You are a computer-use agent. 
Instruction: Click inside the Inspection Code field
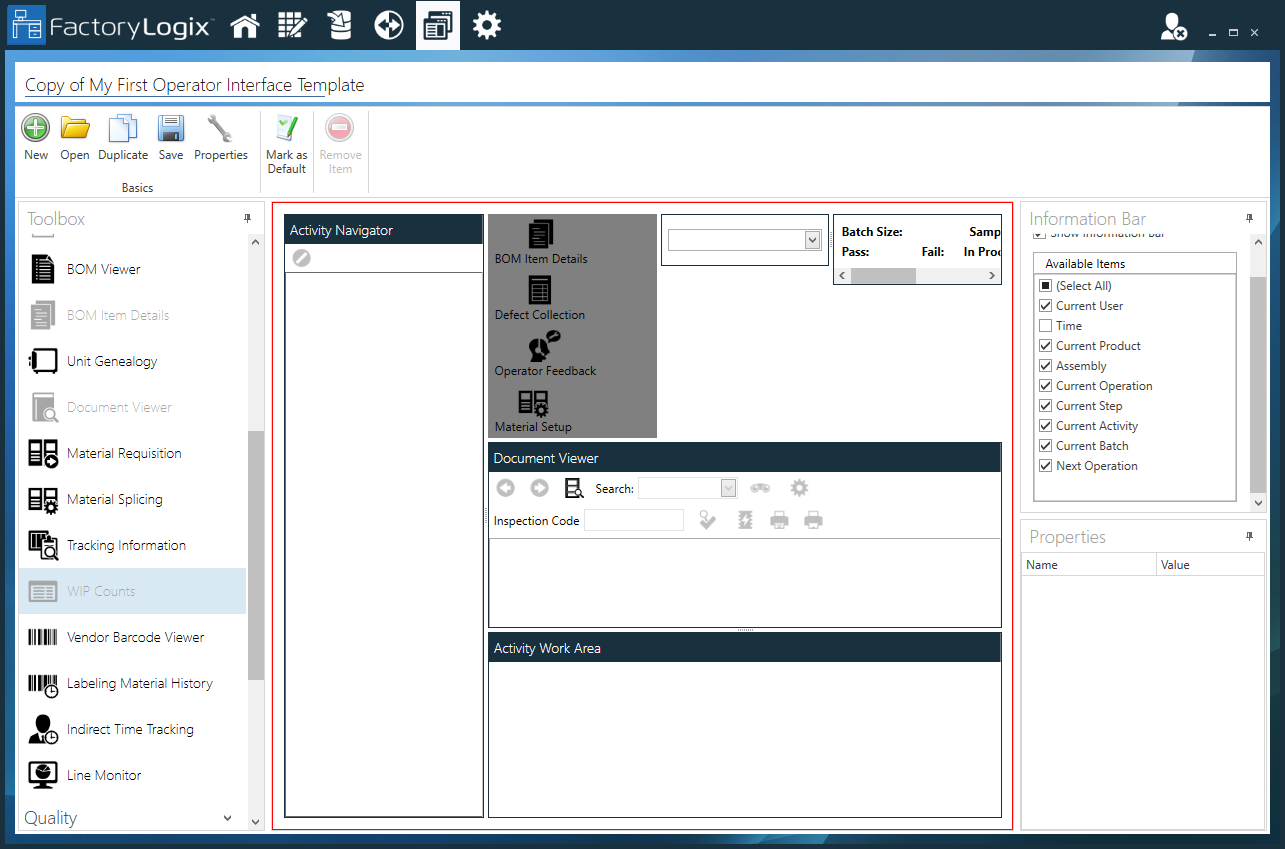coord(634,520)
